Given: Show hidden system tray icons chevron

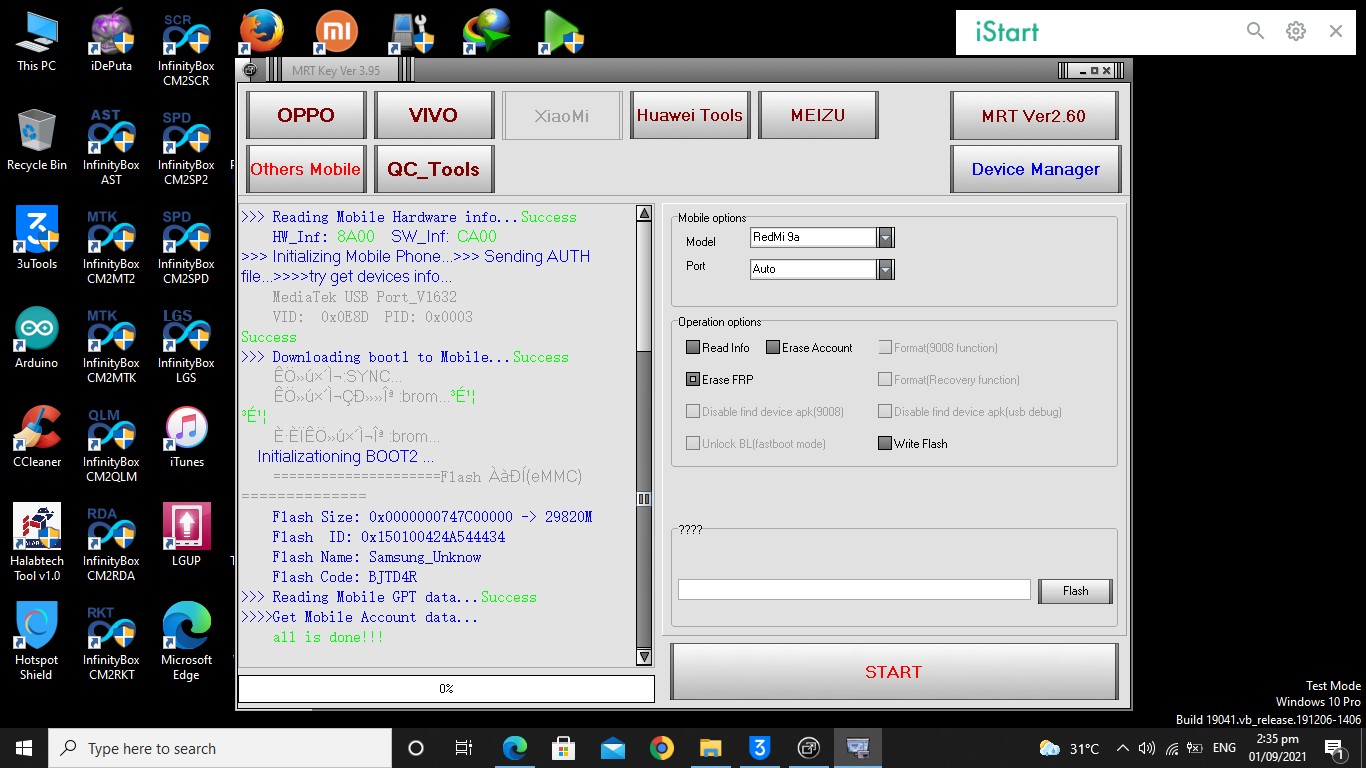Looking at the screenshot, I should coord(1122,748).
